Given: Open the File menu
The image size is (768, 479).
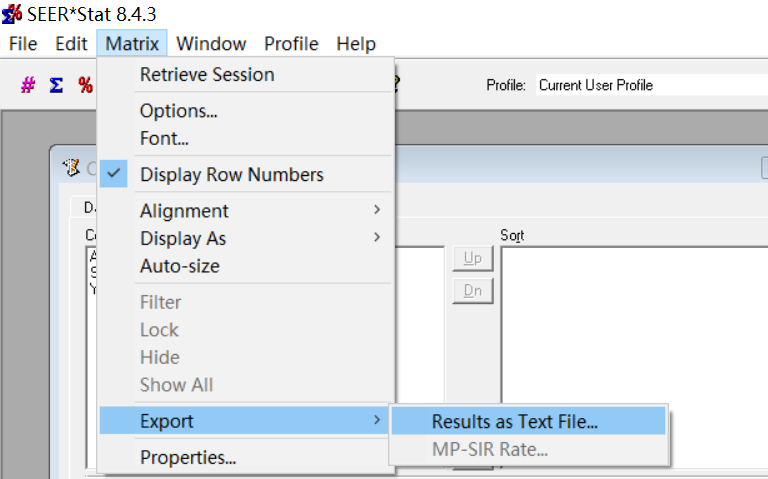Looking at the screenshot, I should (x=23, y=44).
